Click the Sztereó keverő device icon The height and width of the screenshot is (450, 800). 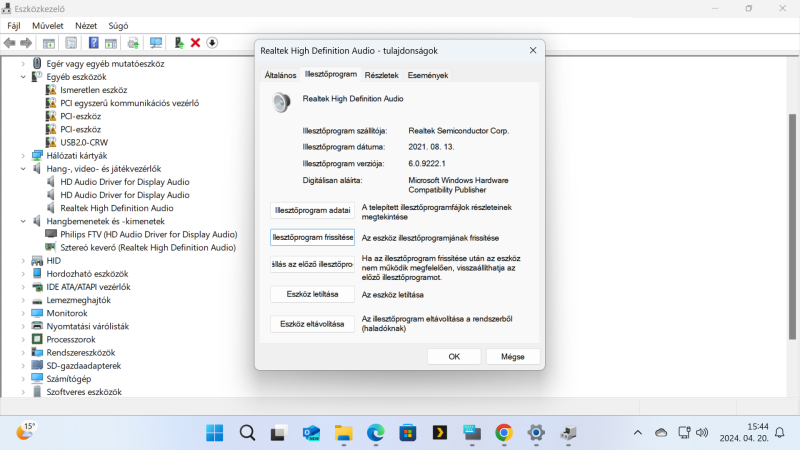tap(51, 247)
